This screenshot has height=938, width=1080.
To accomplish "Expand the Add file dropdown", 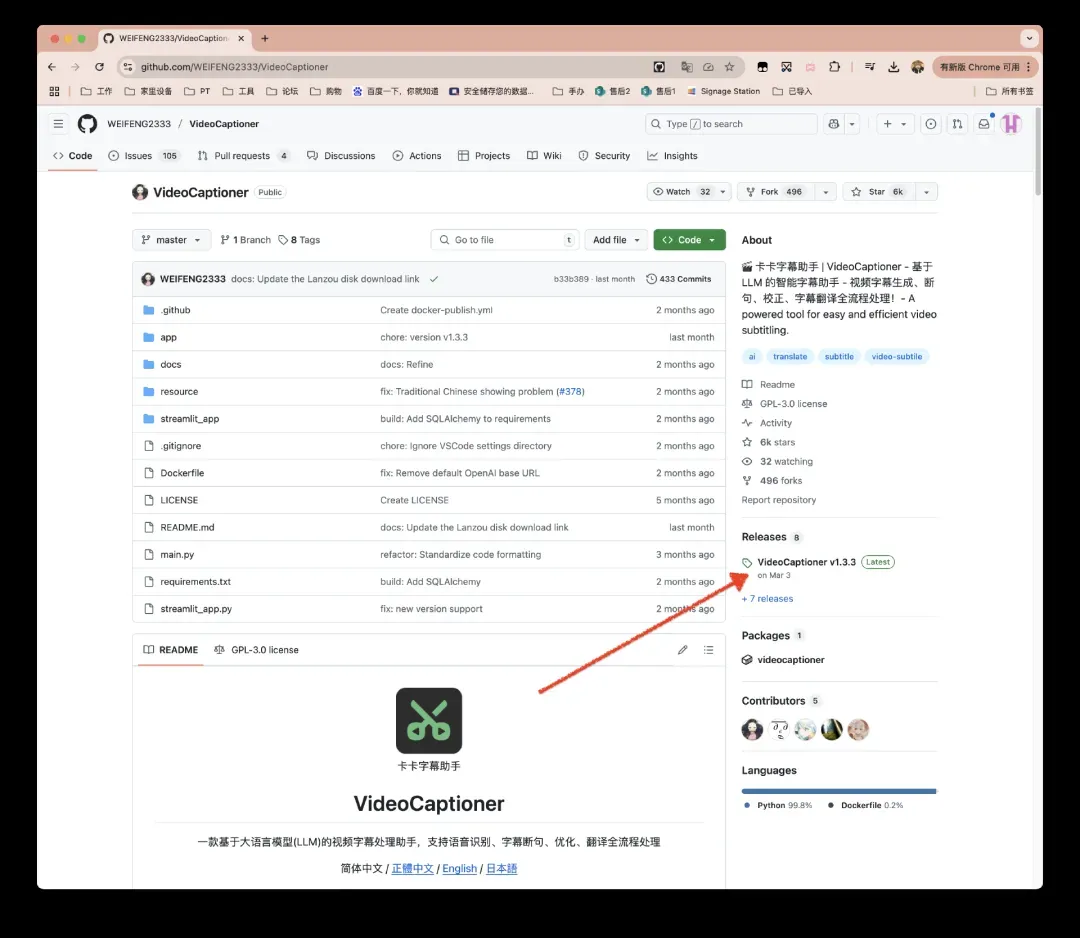I will [x=616, y=240].
